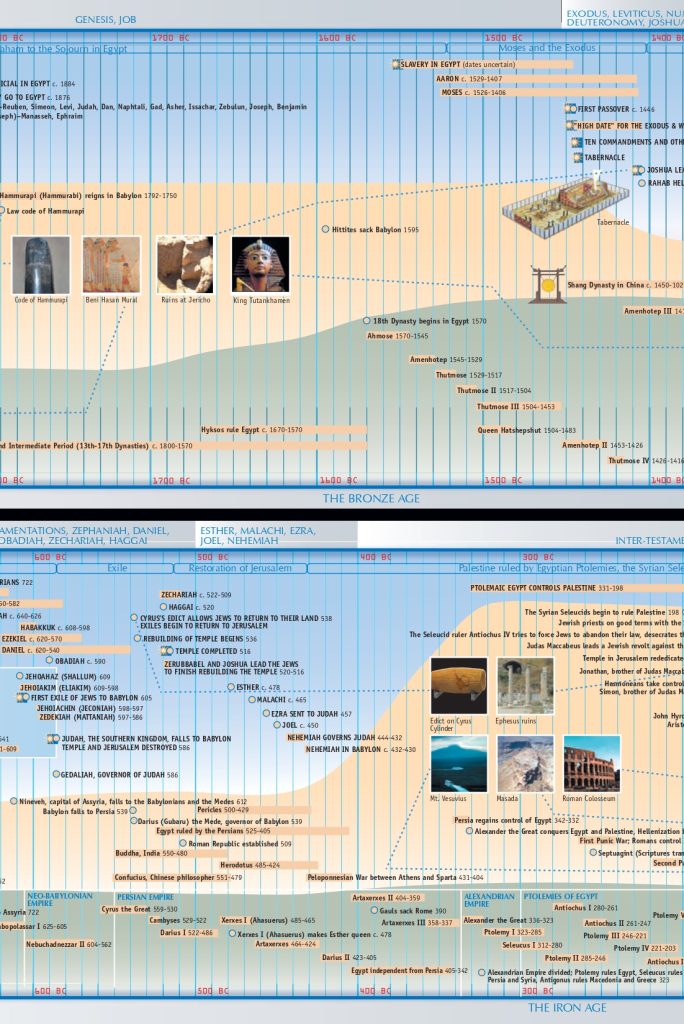Click the Code of Hammurabi stone photo
Image resolution: width=684 pixels, height=1024 pixels.
41,265
